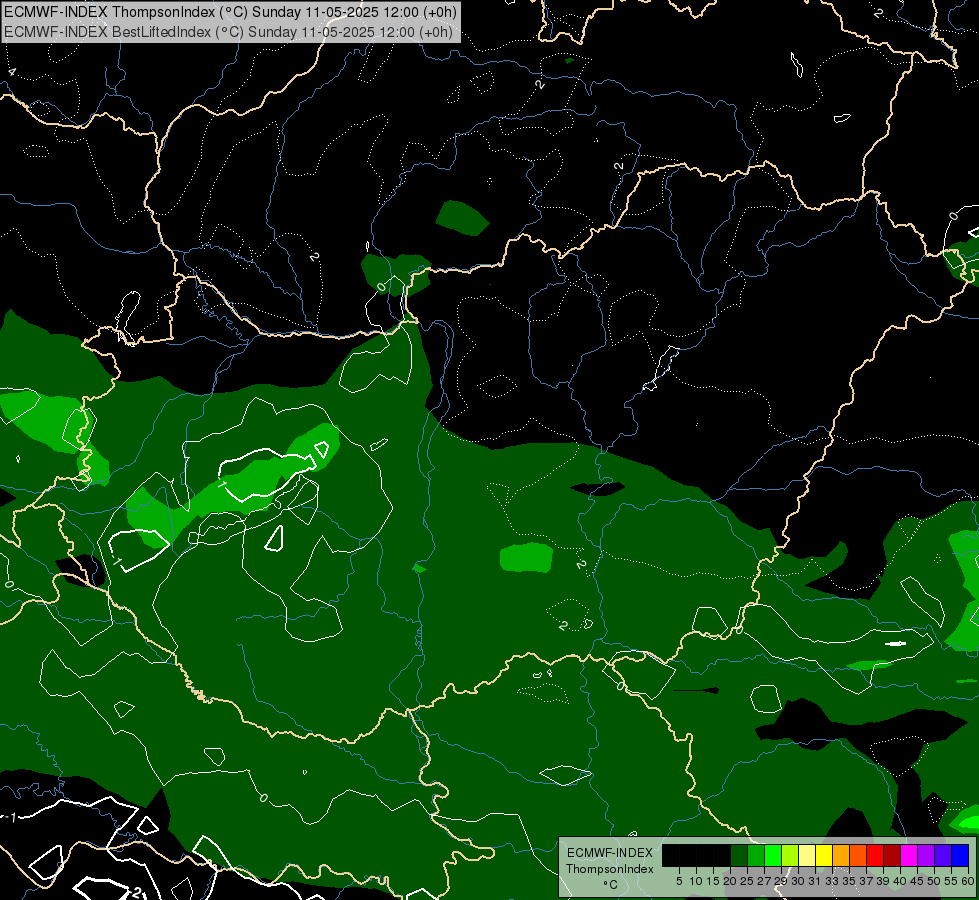
Task: Click legend scale value '55'
Action: [951, 881]
